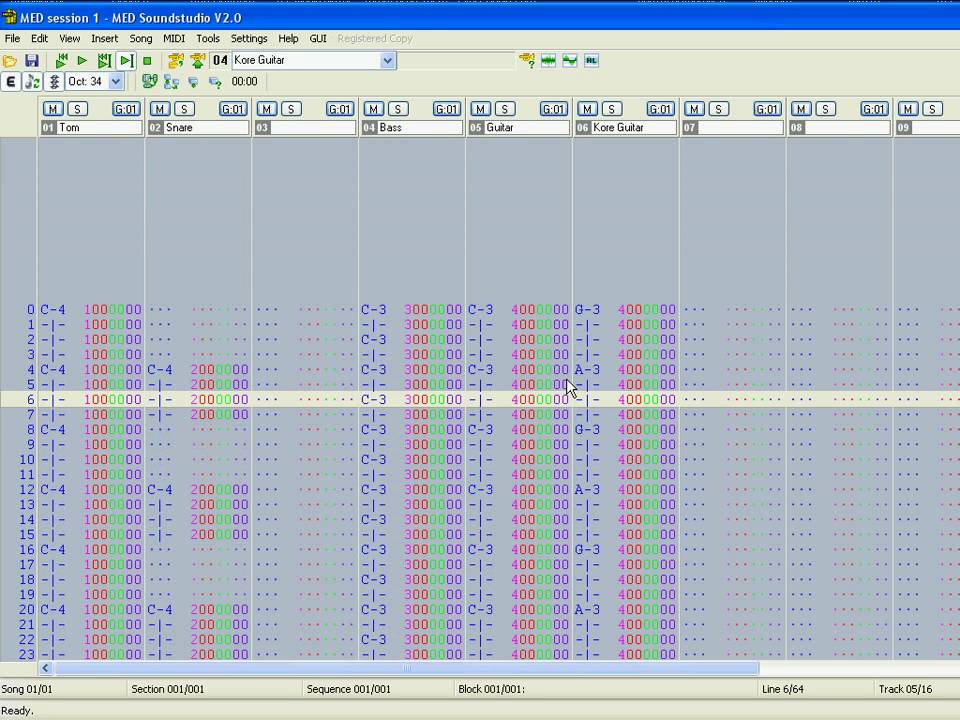960x720 pixels.
Task: Play song from the beginning
Action: [x=61, y=61]
